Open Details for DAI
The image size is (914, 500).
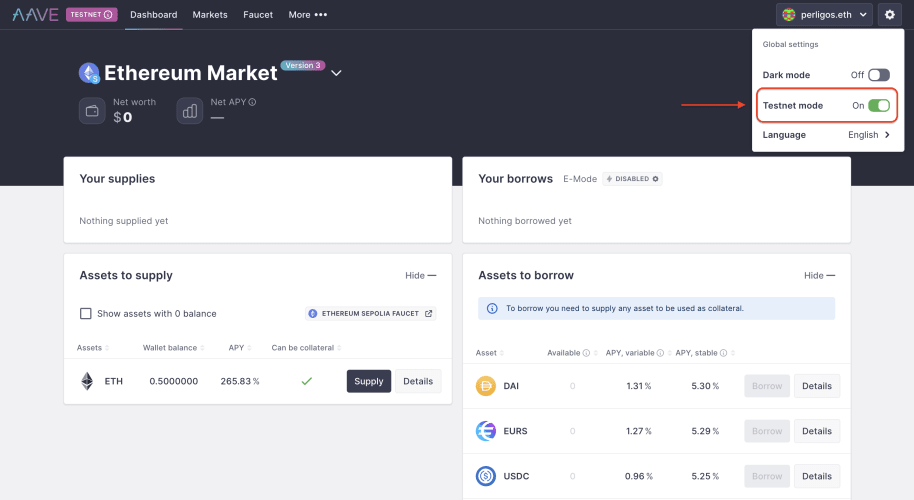coord(817,386)
